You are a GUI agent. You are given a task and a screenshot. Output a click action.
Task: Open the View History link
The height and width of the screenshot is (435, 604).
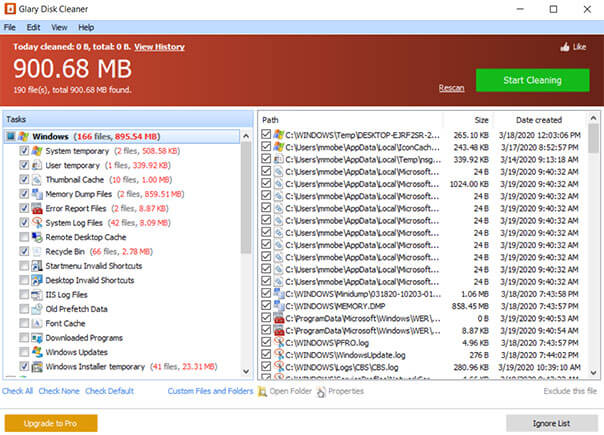(x=159, y=47)
